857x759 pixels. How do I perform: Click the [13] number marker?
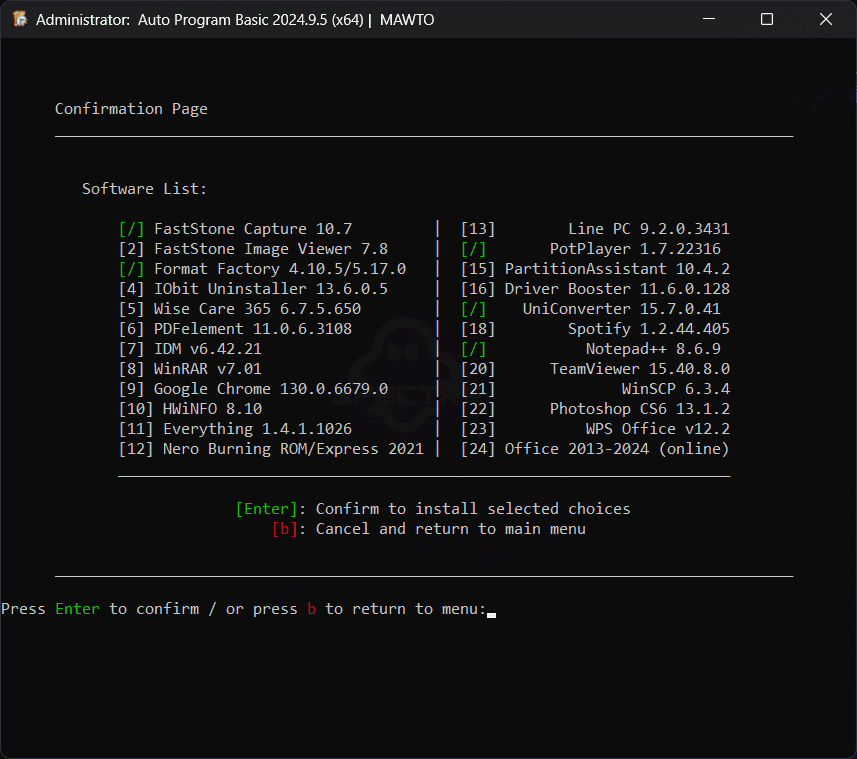click(478, 228)
